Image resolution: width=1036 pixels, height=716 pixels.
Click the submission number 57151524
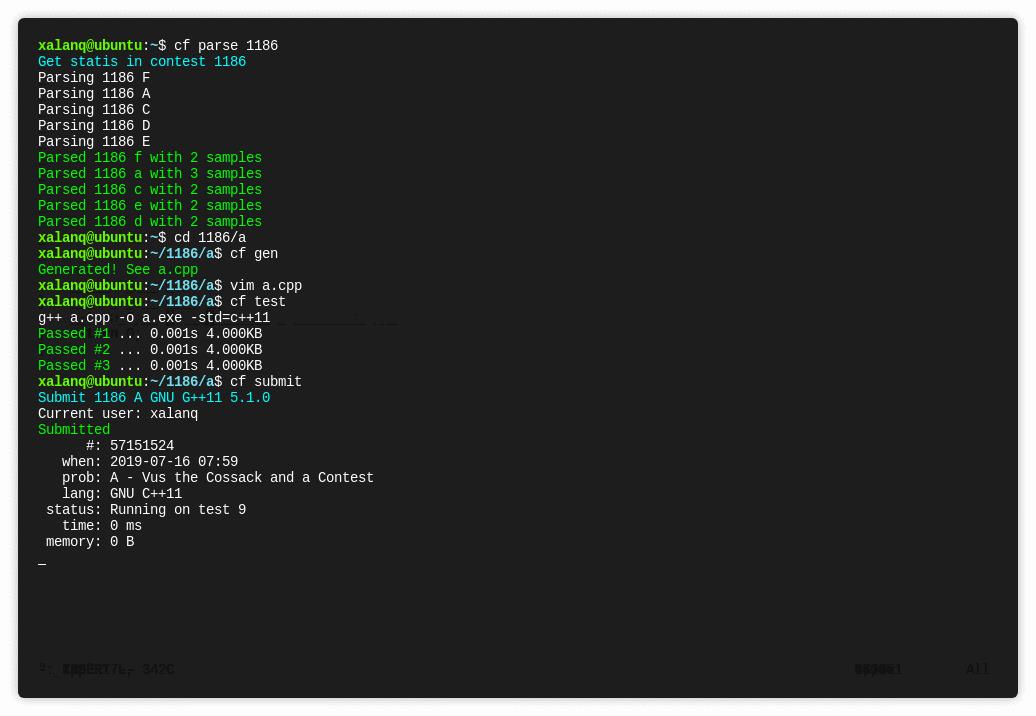(142, 446)
